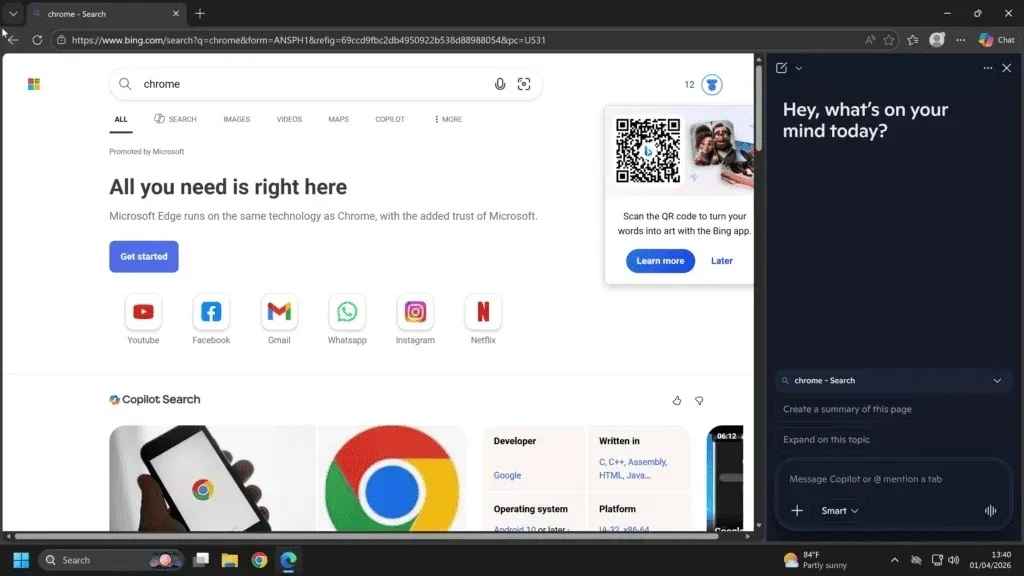Open visual search camera icon
Viewport: 1024px width, 576px height.
(x=524, y=84)
